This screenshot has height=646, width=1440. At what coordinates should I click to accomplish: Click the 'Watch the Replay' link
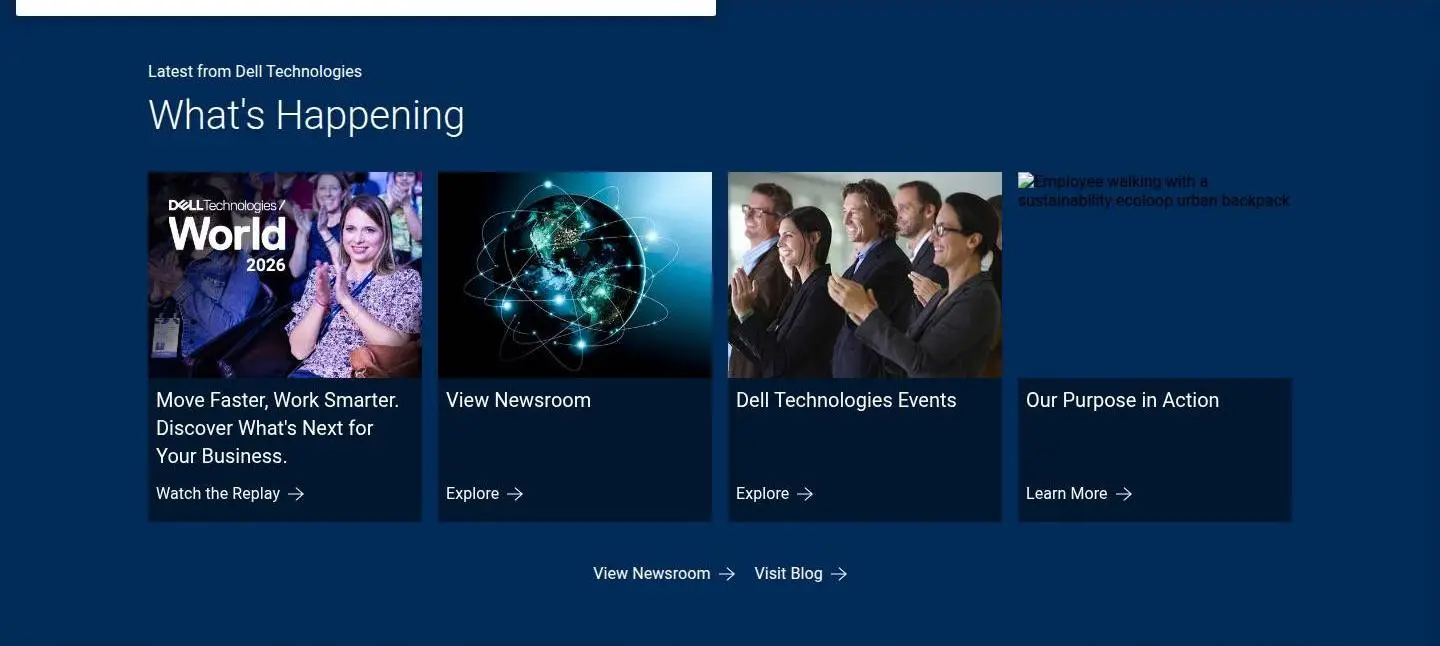click(x=218, y=494)
